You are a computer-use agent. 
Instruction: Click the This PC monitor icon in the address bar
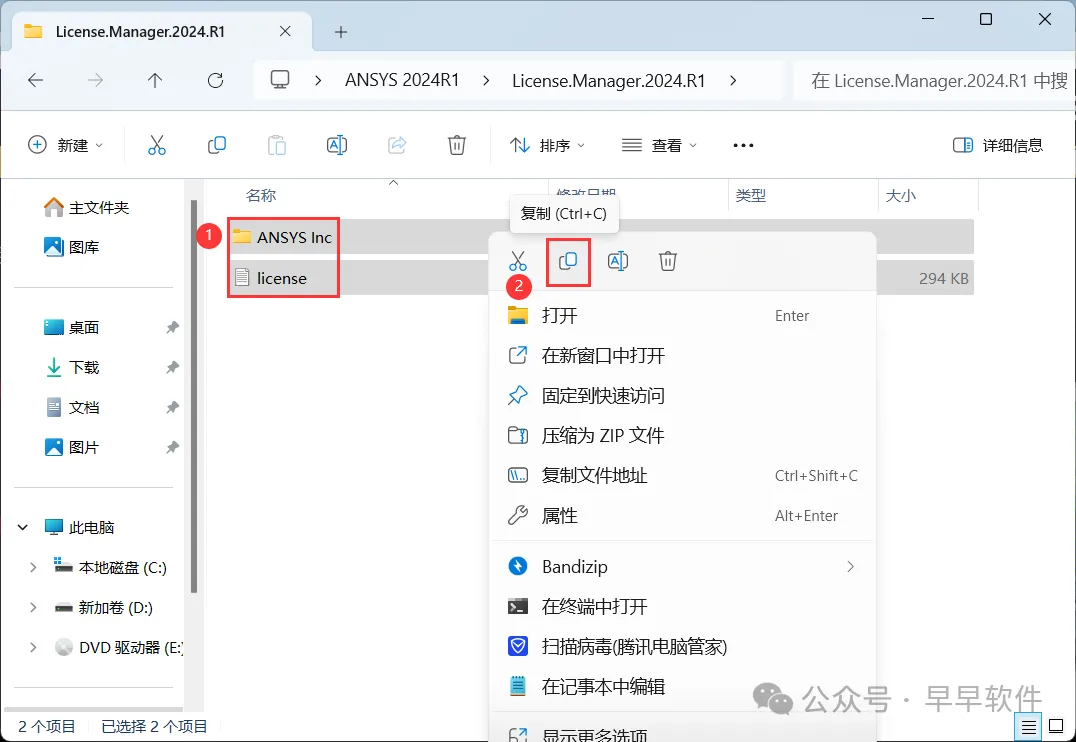coord(280,80)
